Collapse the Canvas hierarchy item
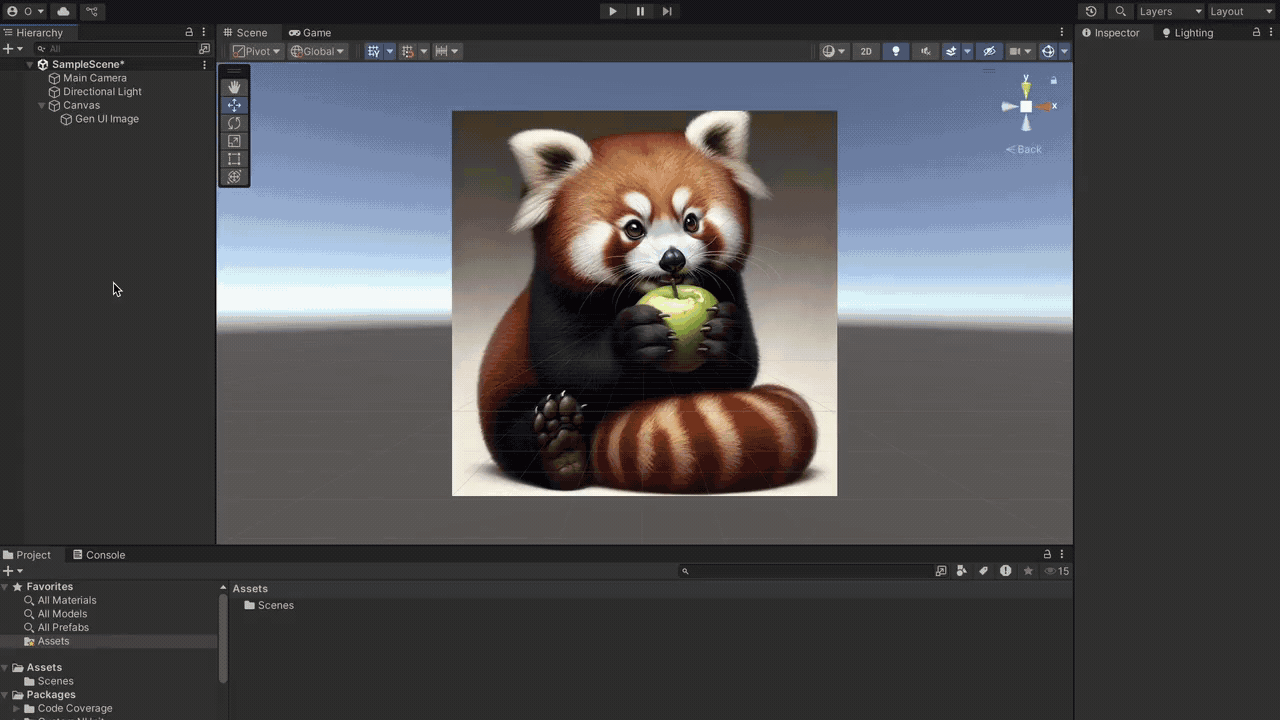 [x=42, y=105]
